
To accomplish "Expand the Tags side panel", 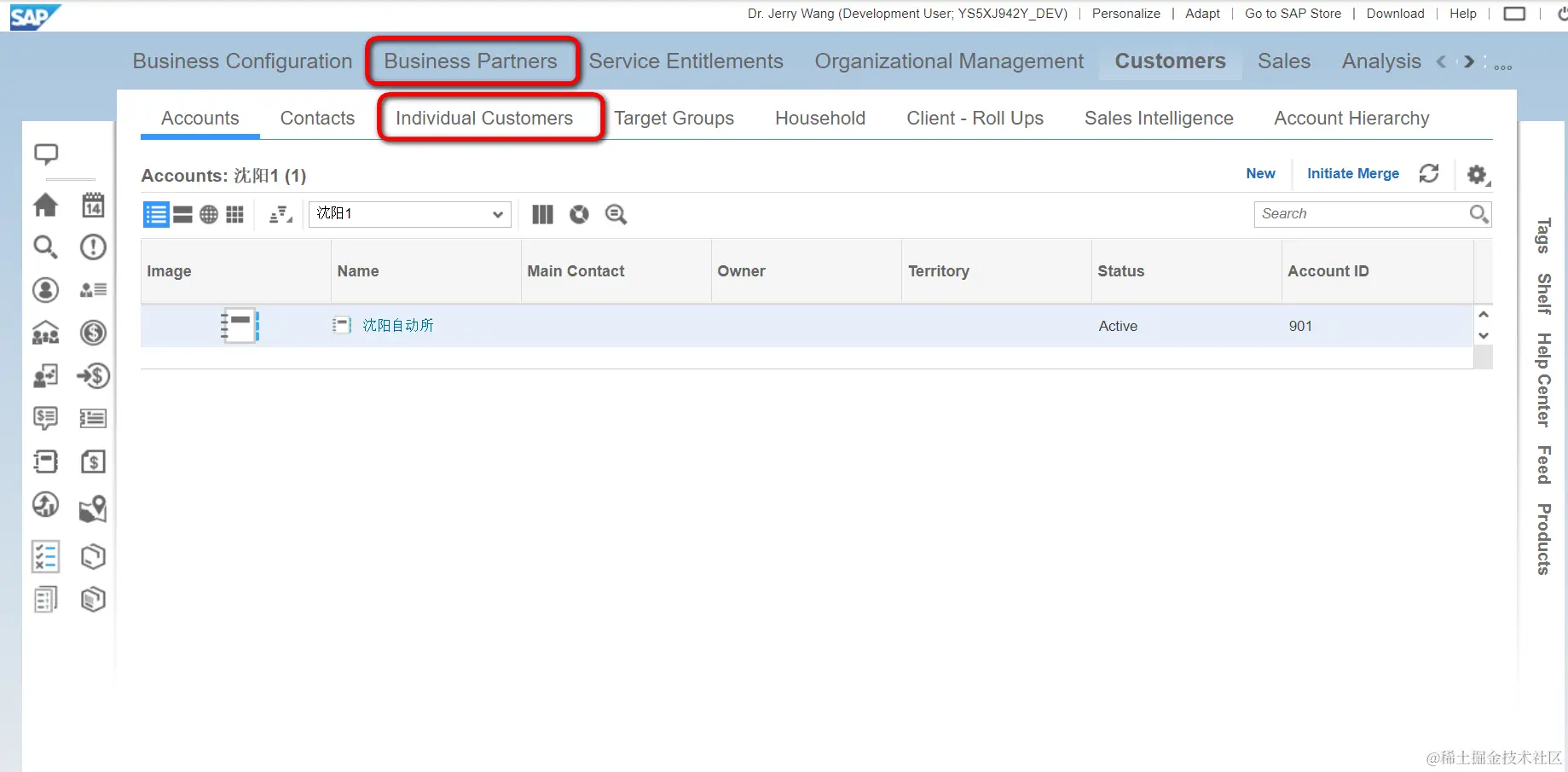I will tap(1542, 235).
